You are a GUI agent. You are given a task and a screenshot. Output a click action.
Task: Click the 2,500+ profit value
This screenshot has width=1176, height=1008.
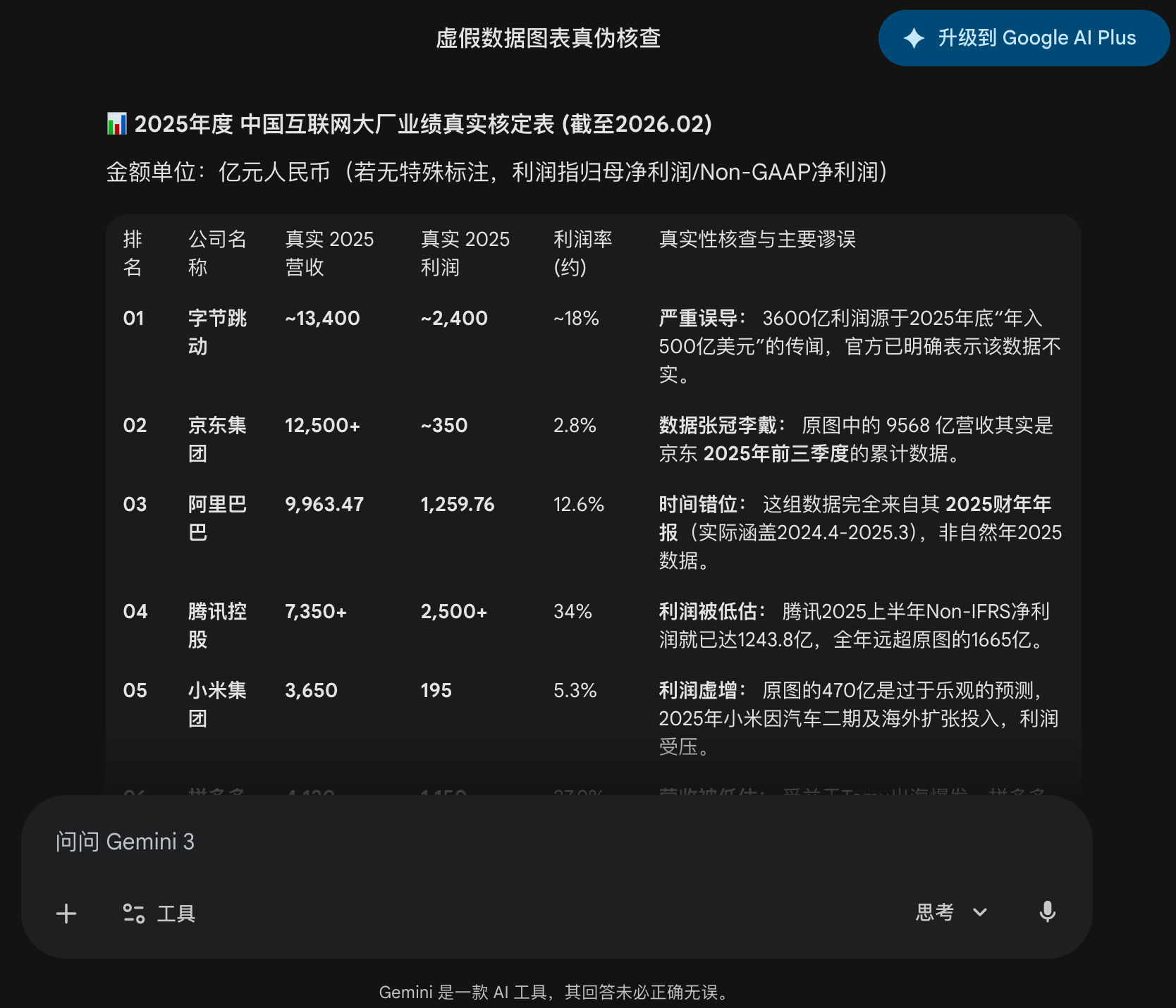click(454, 612)
